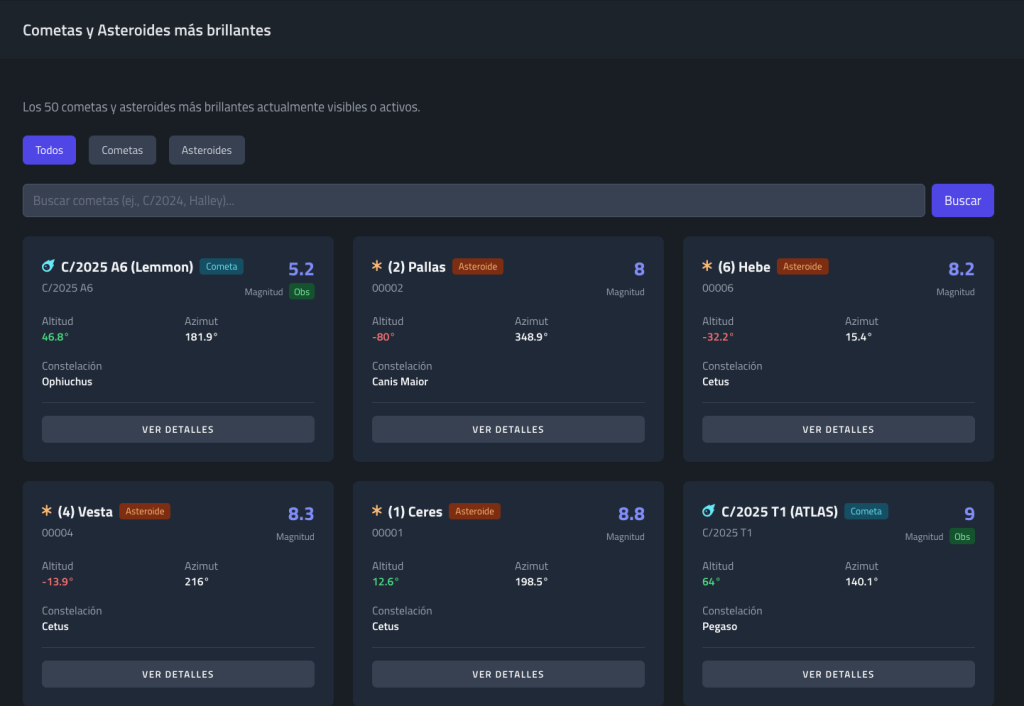The width and height of the screenshot is (1024, 706).
Task: Show details for (6) Hebe
Action: (838, 429)
